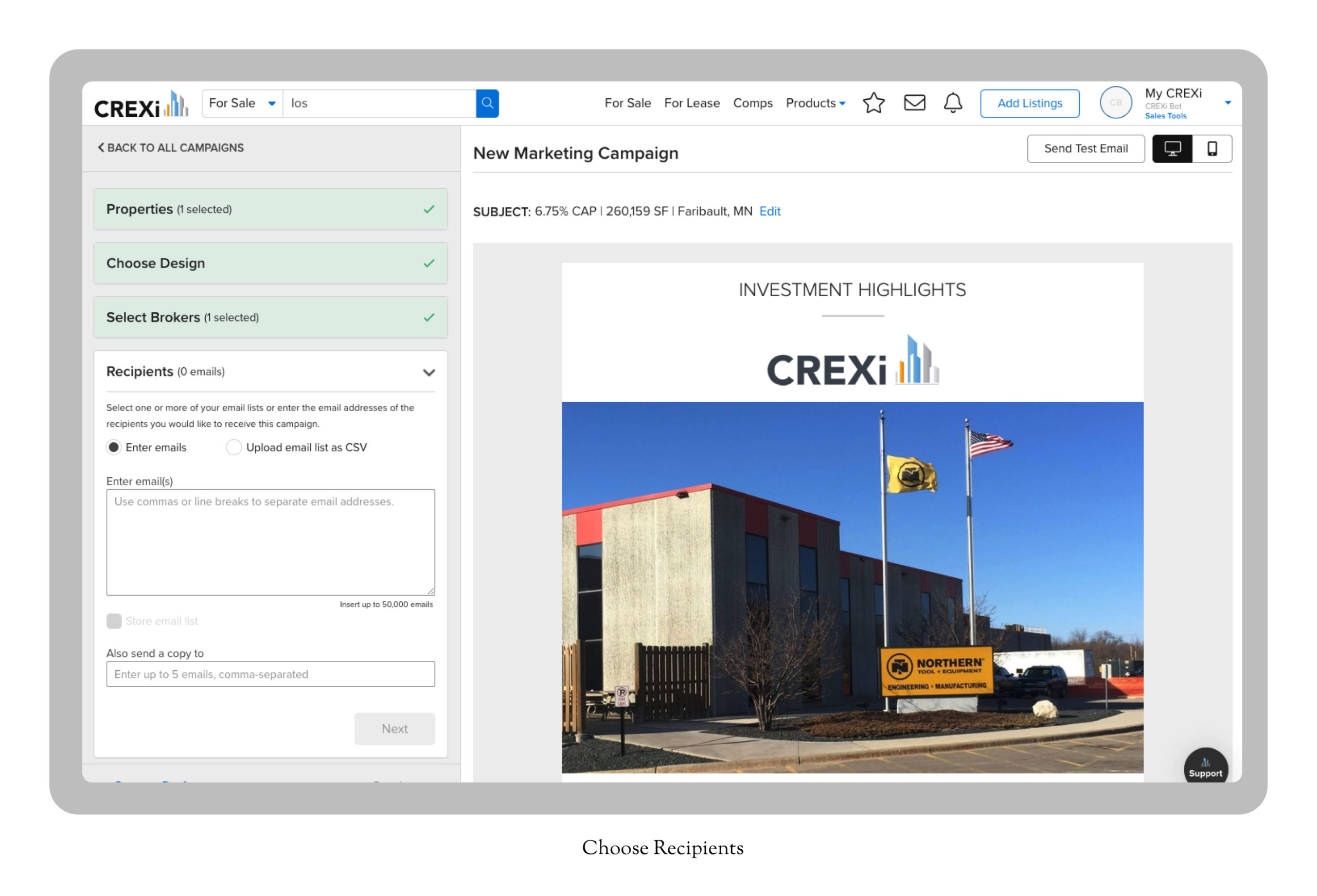Image resolution: width=1317 pixels, height=896 pixels.
Task: Click the Send Test Email button
Action: [1085, 149]
